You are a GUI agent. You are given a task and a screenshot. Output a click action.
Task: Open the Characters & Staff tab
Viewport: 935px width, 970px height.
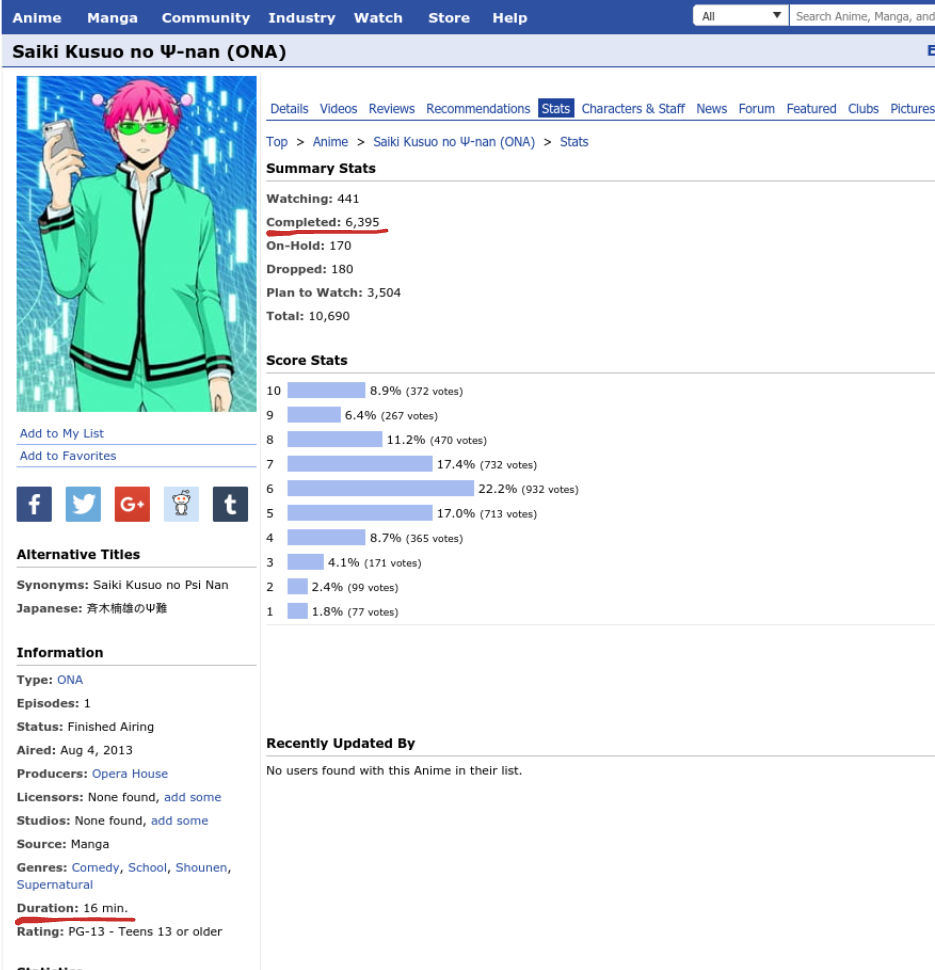633,109
